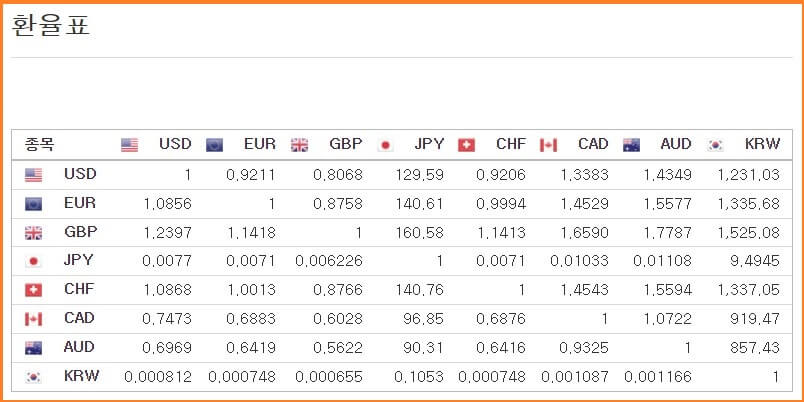Click the USD to KRW rate 1,231.03

(x=749, y=175)
